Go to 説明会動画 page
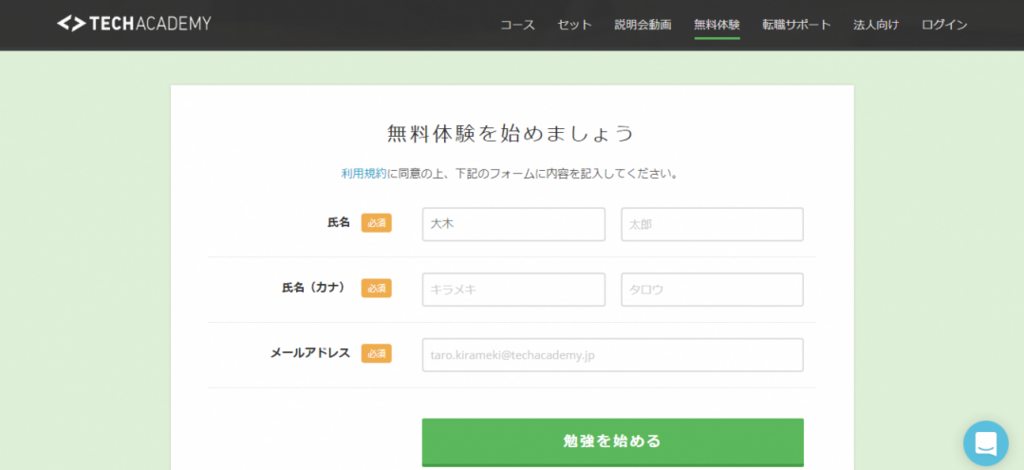 (x=643, y=25)
